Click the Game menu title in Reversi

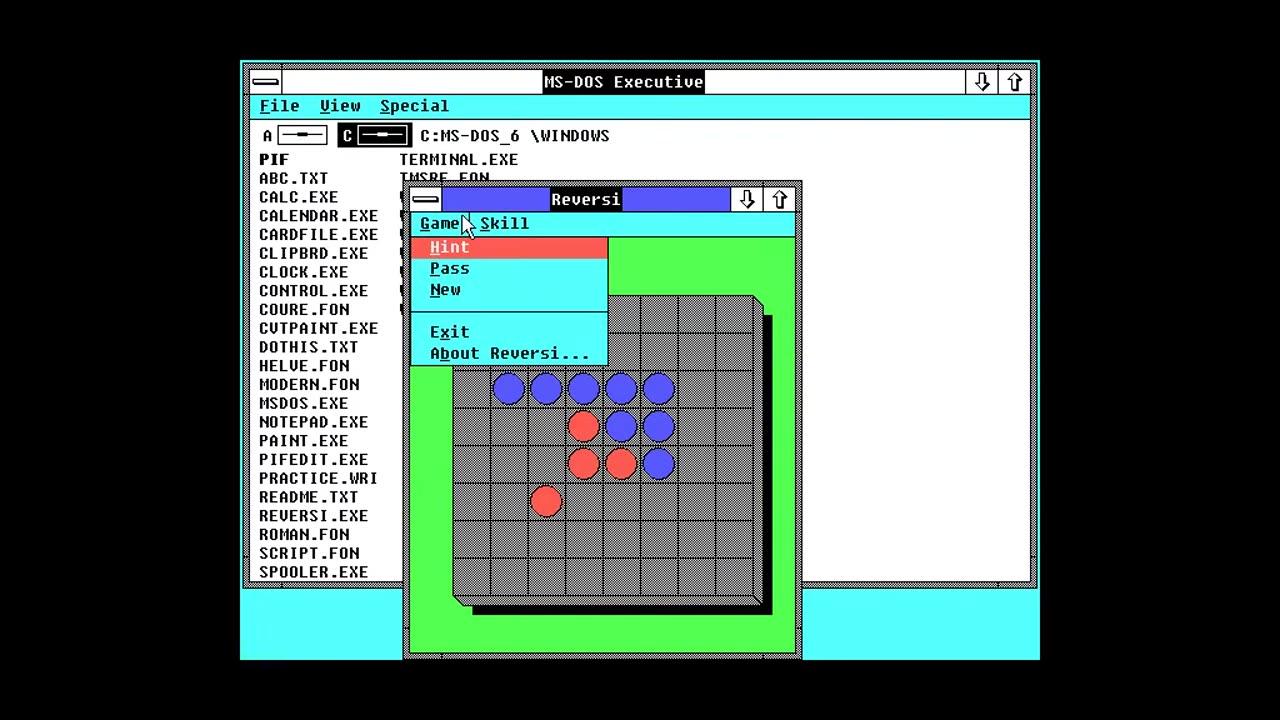440,224
